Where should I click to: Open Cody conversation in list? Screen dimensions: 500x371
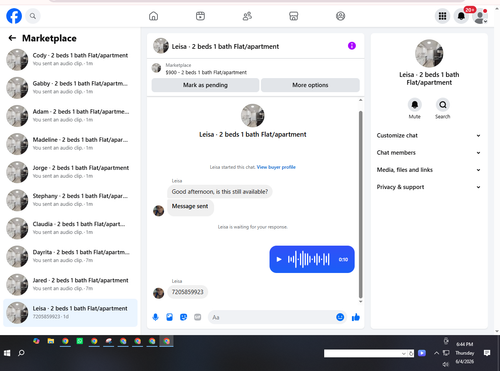(70, 60)
